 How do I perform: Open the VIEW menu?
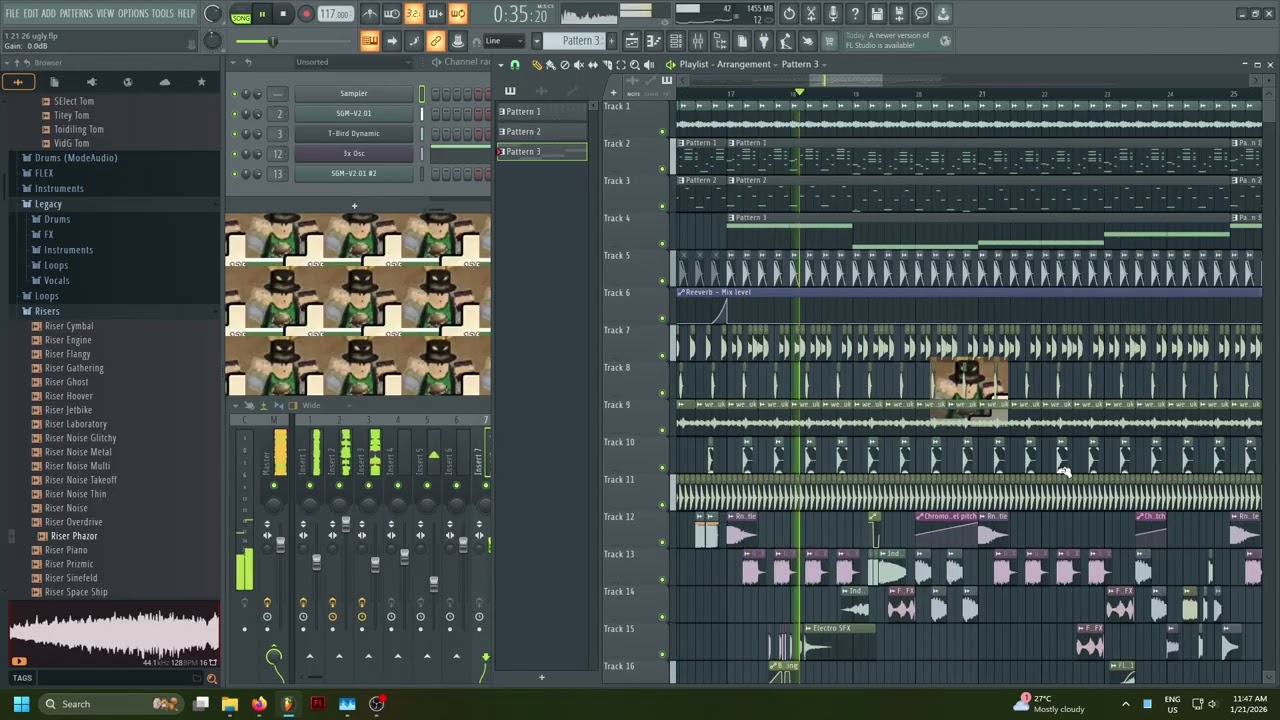coord(105,13)
